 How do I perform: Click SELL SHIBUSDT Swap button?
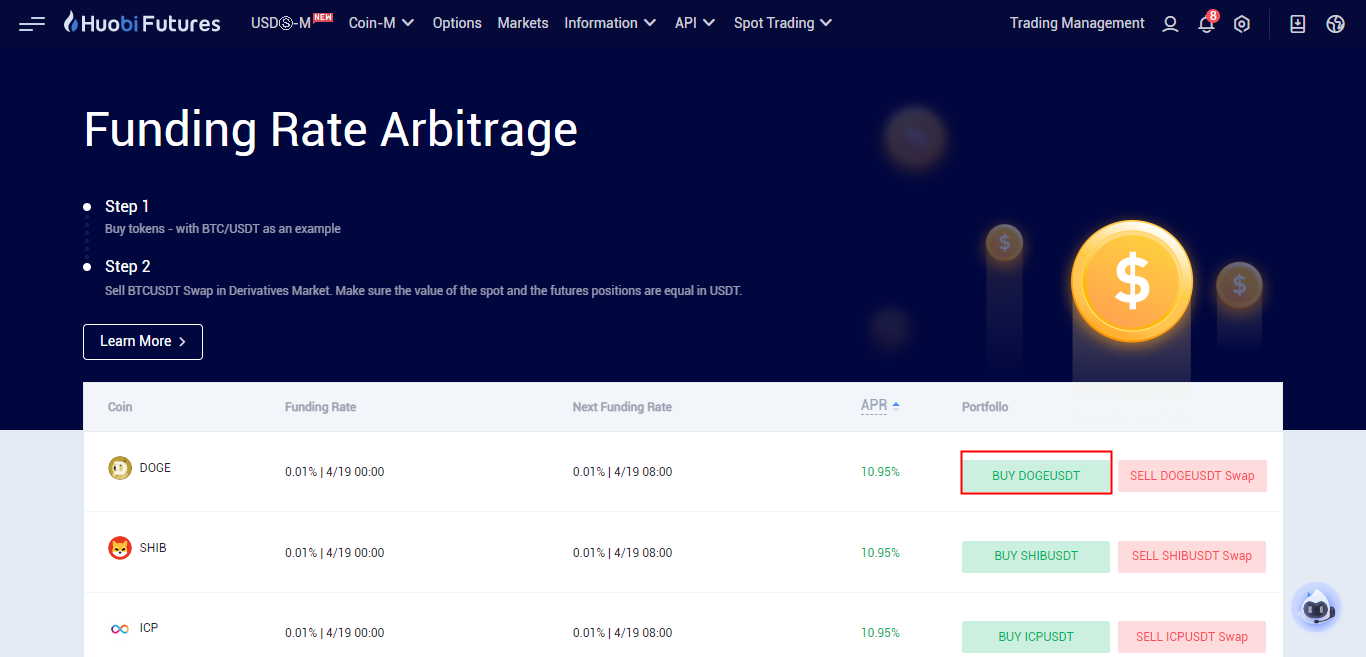point(1191,556)
